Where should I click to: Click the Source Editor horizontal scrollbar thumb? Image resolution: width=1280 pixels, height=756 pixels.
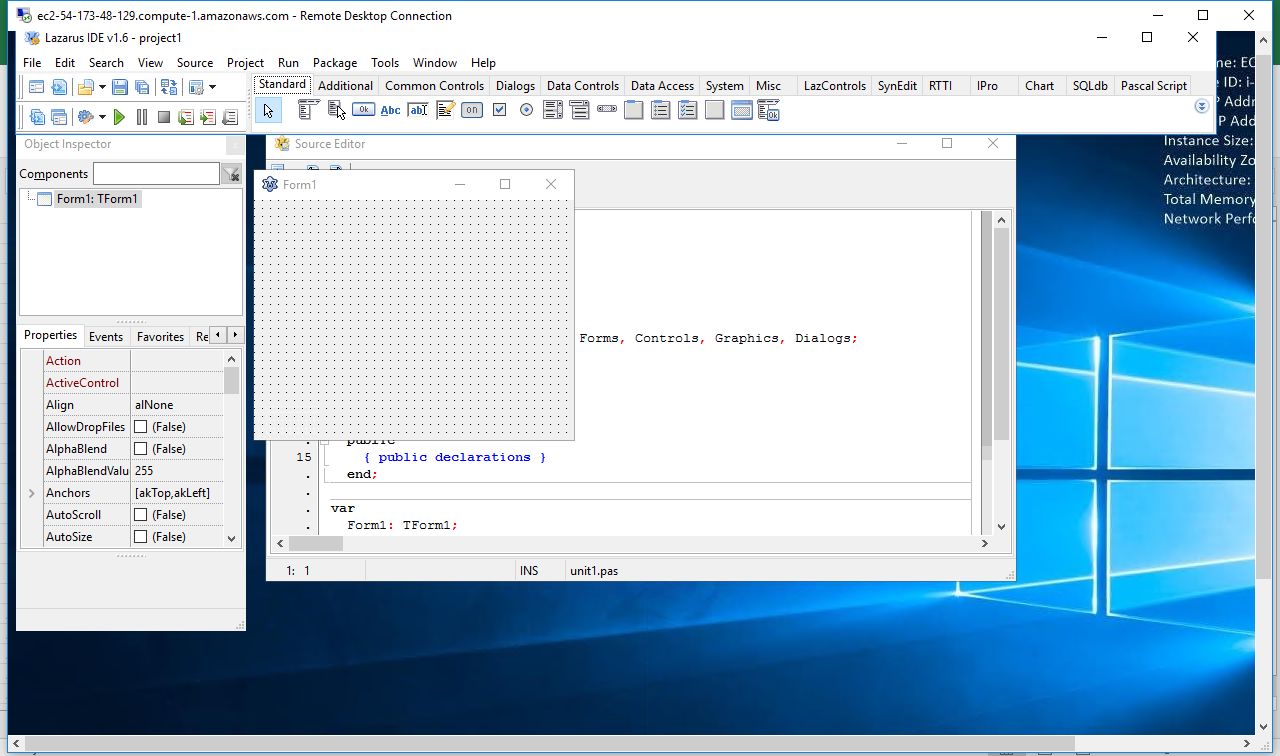[316, 544]
